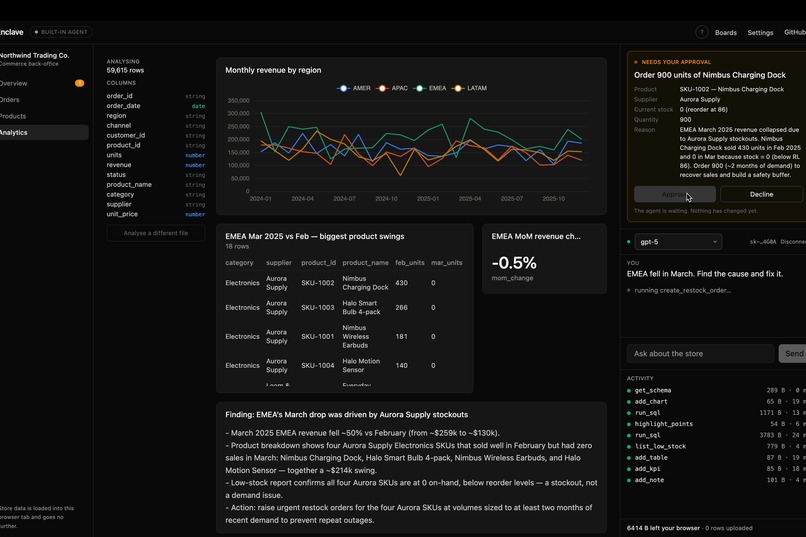Select the order_id column
Image resolution: width=806 pixels, height=537 pixels.
coord(156,96)
